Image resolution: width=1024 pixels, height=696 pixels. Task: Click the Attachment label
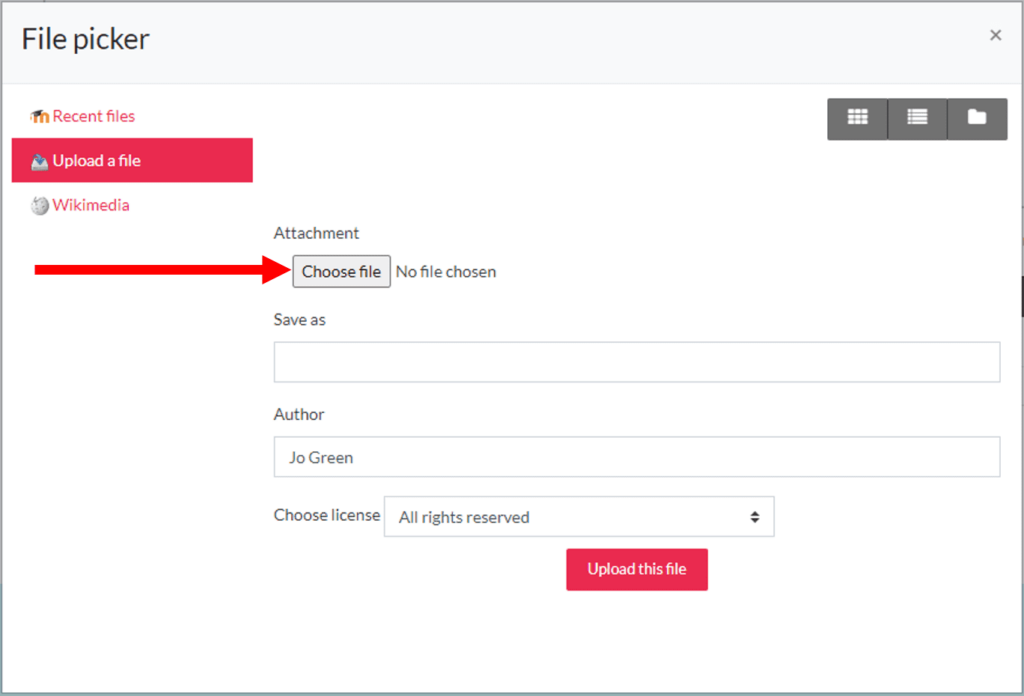[316, 233]
